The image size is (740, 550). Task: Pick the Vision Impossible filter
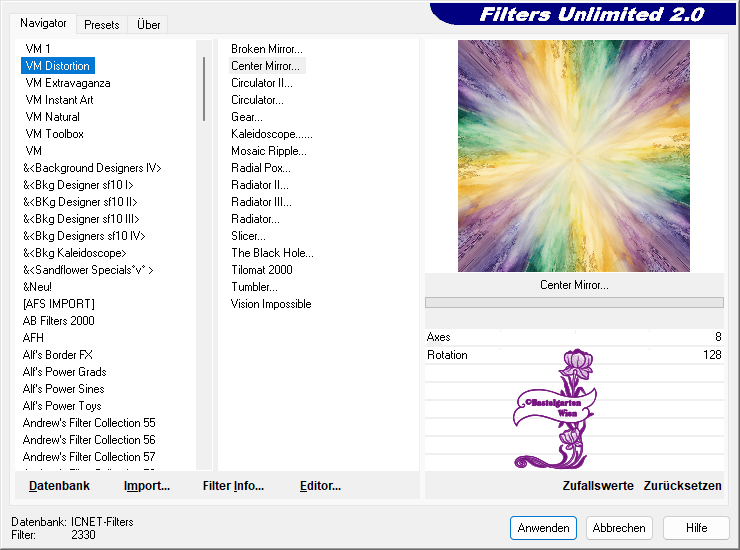[271, 304]
